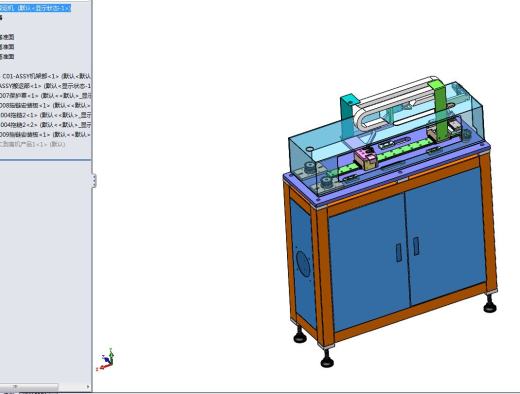Image resolution: width=520 pixels, height=394 pixels.
Task: Select the greyed-out suppressed 产品1<1> row
Action: click(32, 144)
